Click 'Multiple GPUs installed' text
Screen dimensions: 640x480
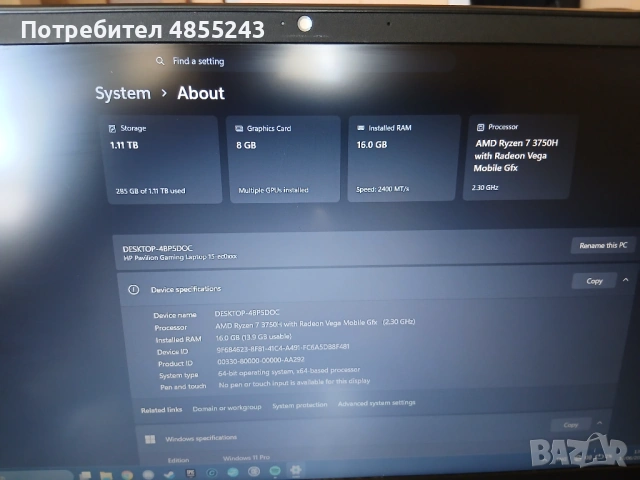tap(273, 190)
